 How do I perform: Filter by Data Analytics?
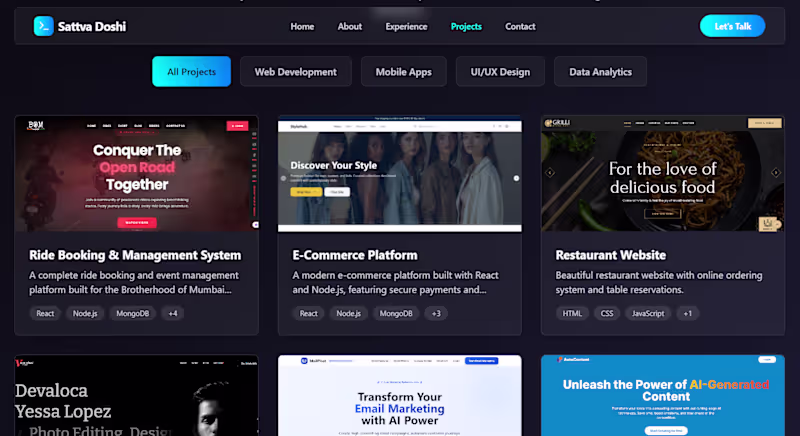click(x=600, y=72)
